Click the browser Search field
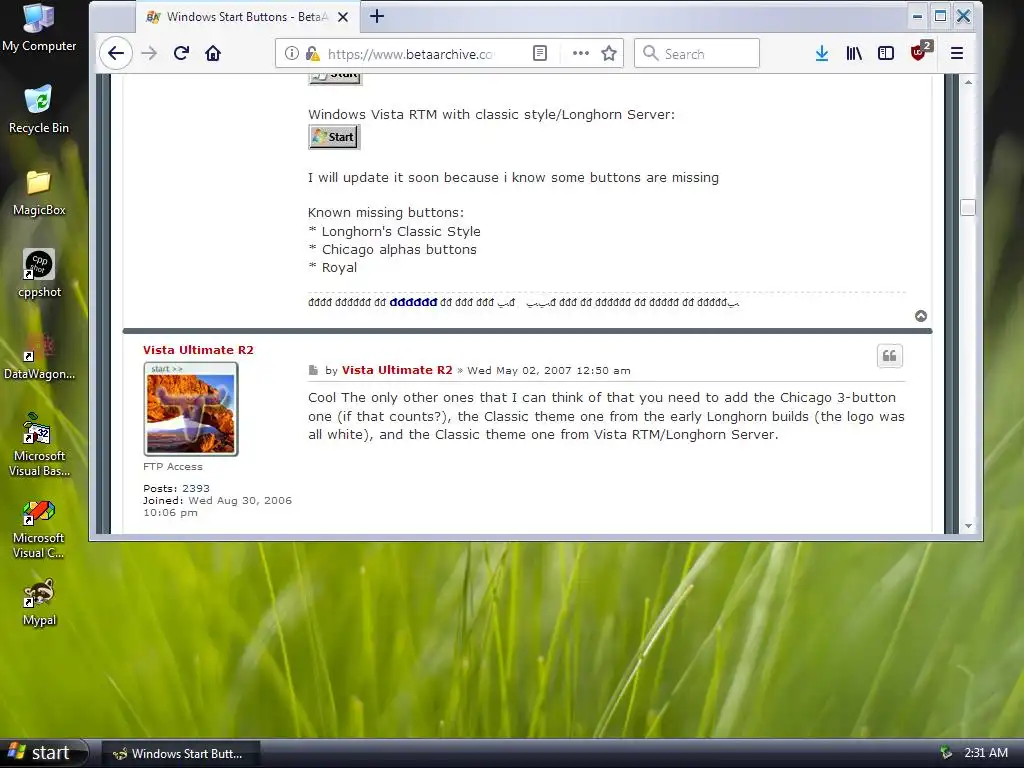 [697, 54]
